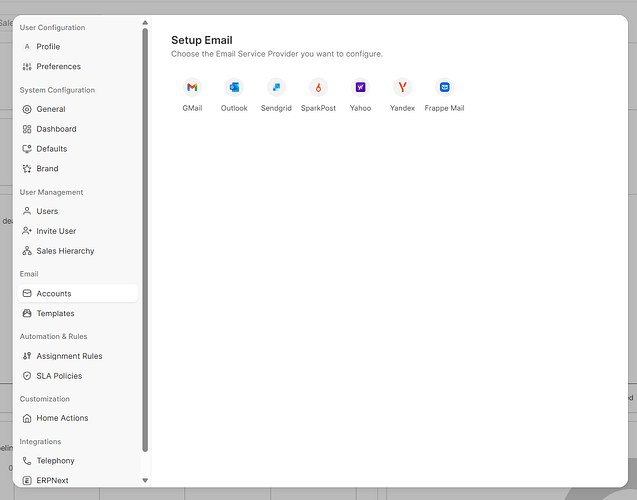
Task: Select the Yandex provider icon
Action: 403,87
